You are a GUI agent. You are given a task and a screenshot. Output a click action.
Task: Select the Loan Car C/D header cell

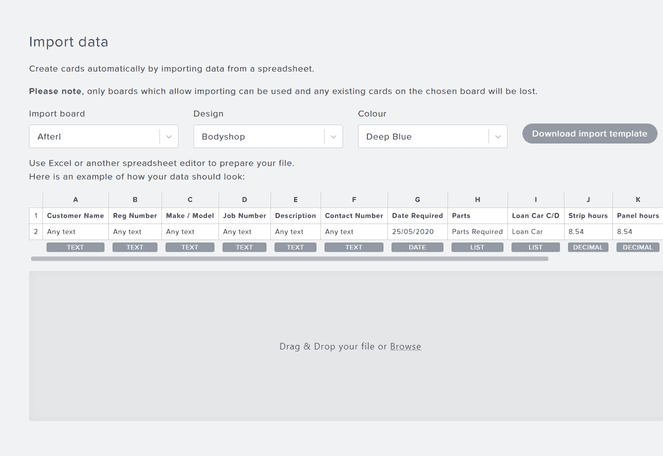(535, 215)
